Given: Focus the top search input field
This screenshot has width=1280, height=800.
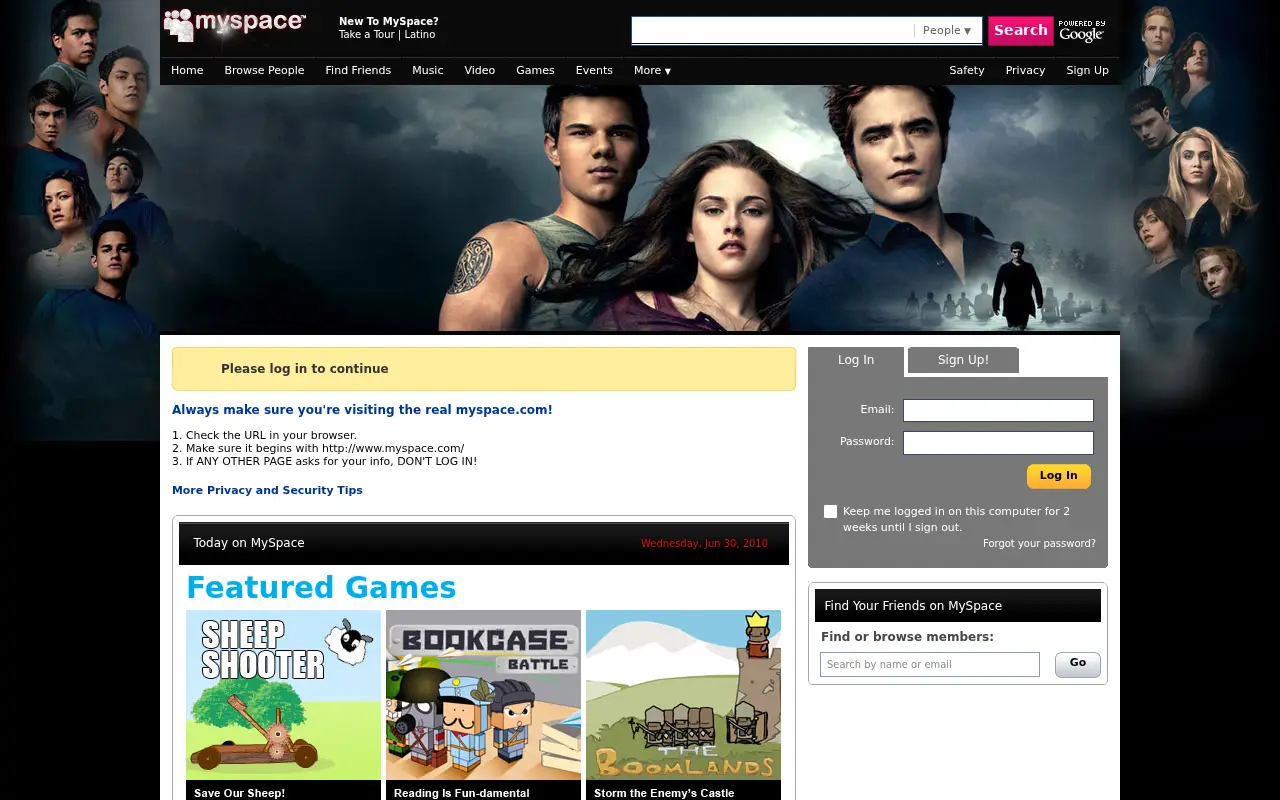Looking at the screenshot, I should point(772,31).
